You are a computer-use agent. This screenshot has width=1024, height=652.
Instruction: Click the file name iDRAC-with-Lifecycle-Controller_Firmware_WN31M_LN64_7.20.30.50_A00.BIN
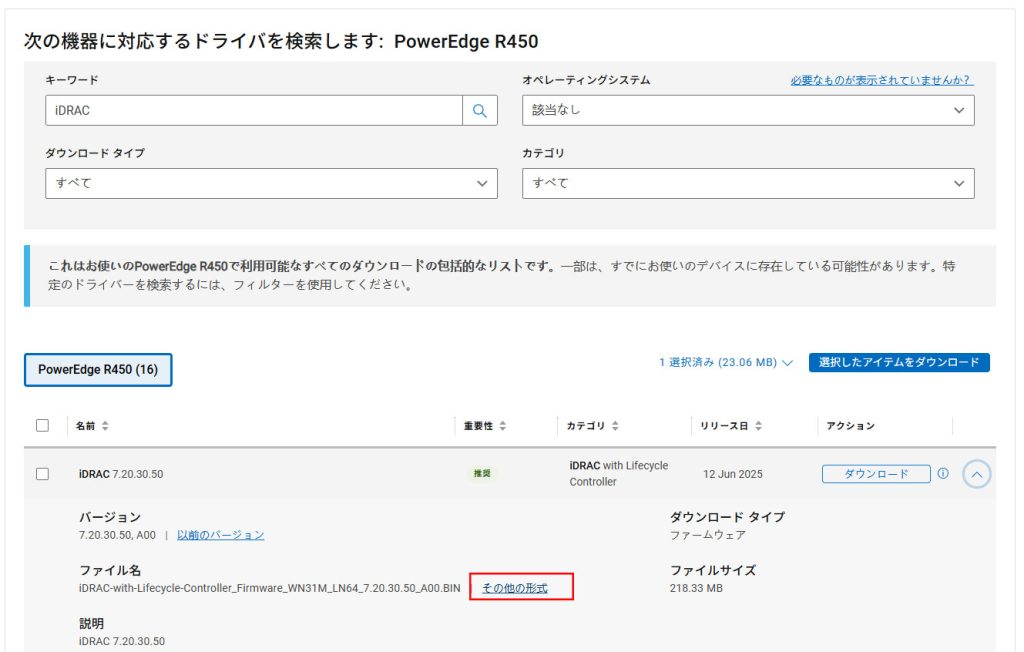(270, 588)
